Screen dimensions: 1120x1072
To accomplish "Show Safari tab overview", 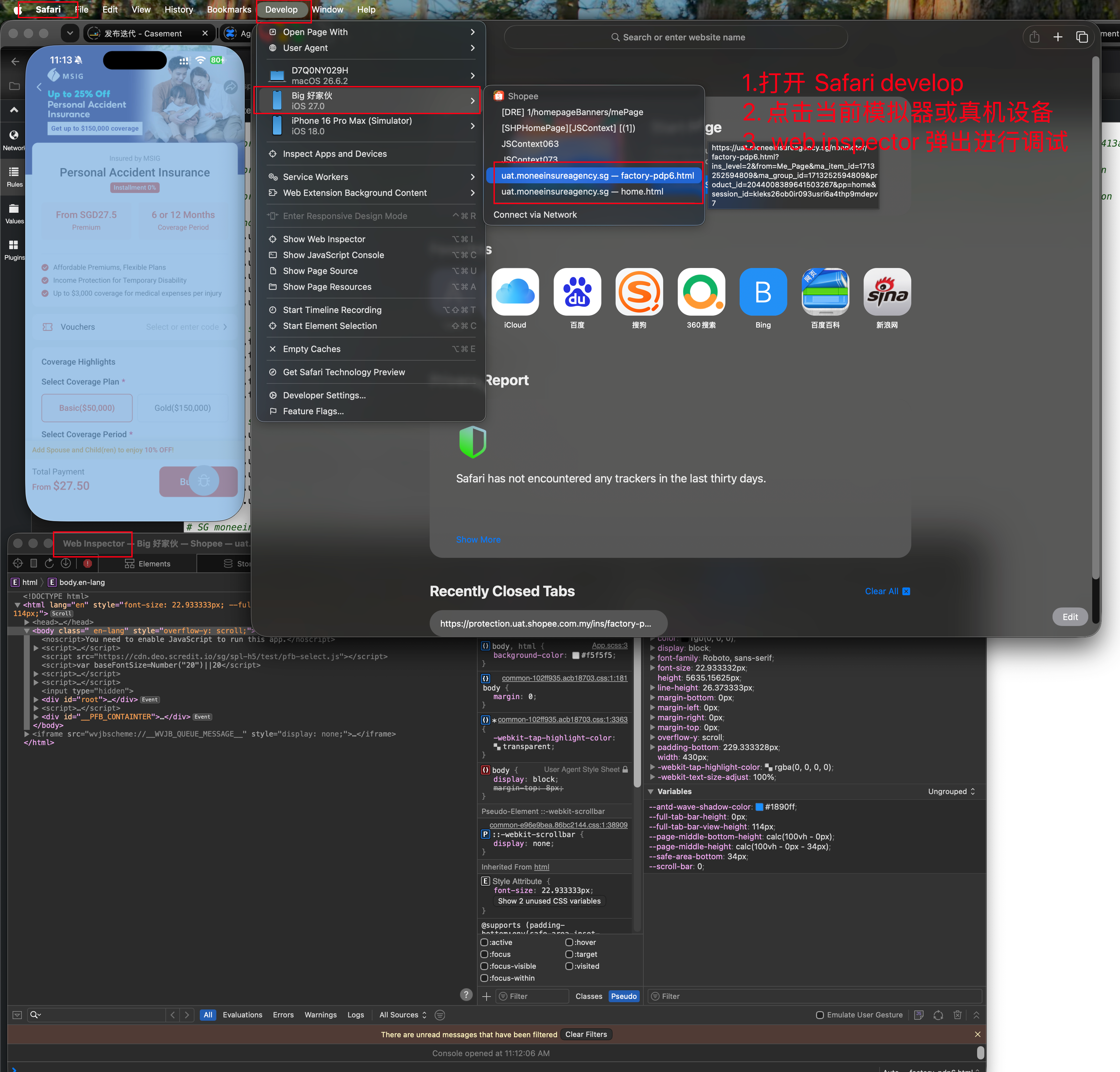I will pos(1082,37).
